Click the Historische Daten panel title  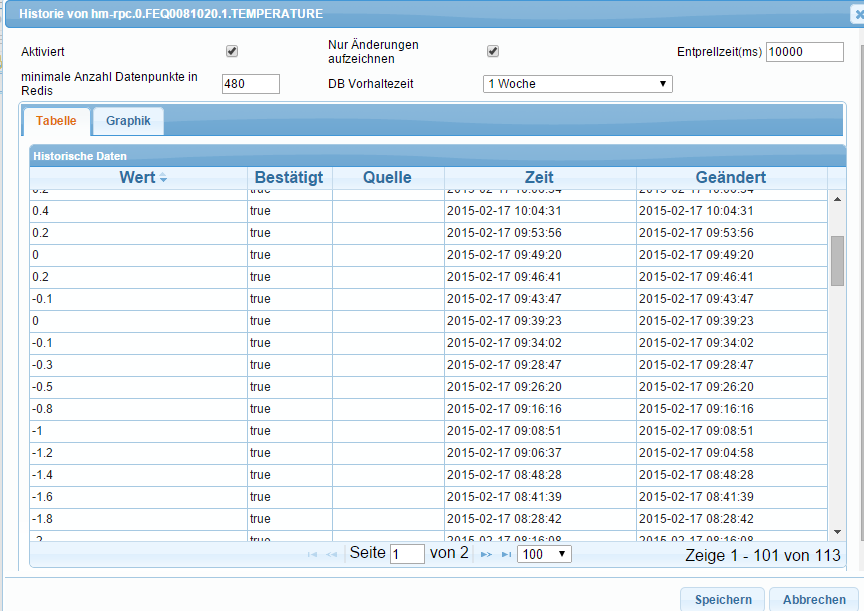(80, 156)
